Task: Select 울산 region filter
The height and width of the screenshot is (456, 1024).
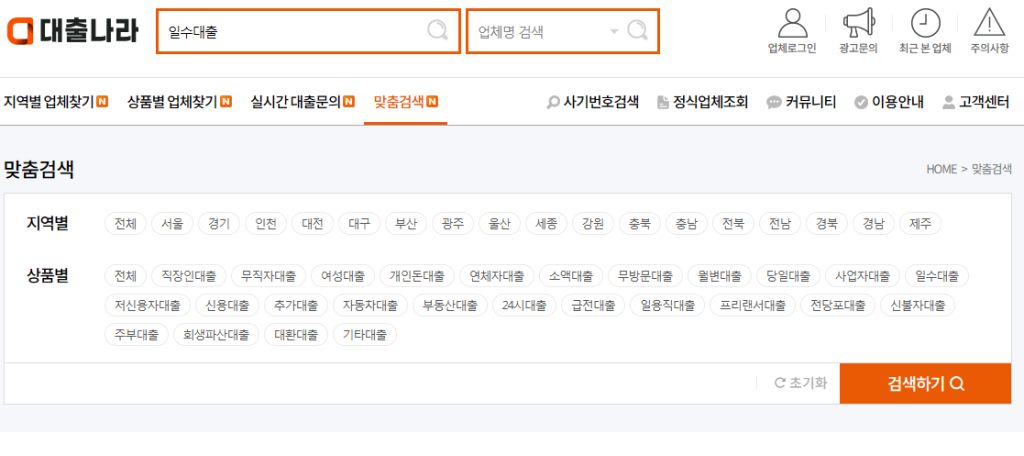Action: pos(500,224)
